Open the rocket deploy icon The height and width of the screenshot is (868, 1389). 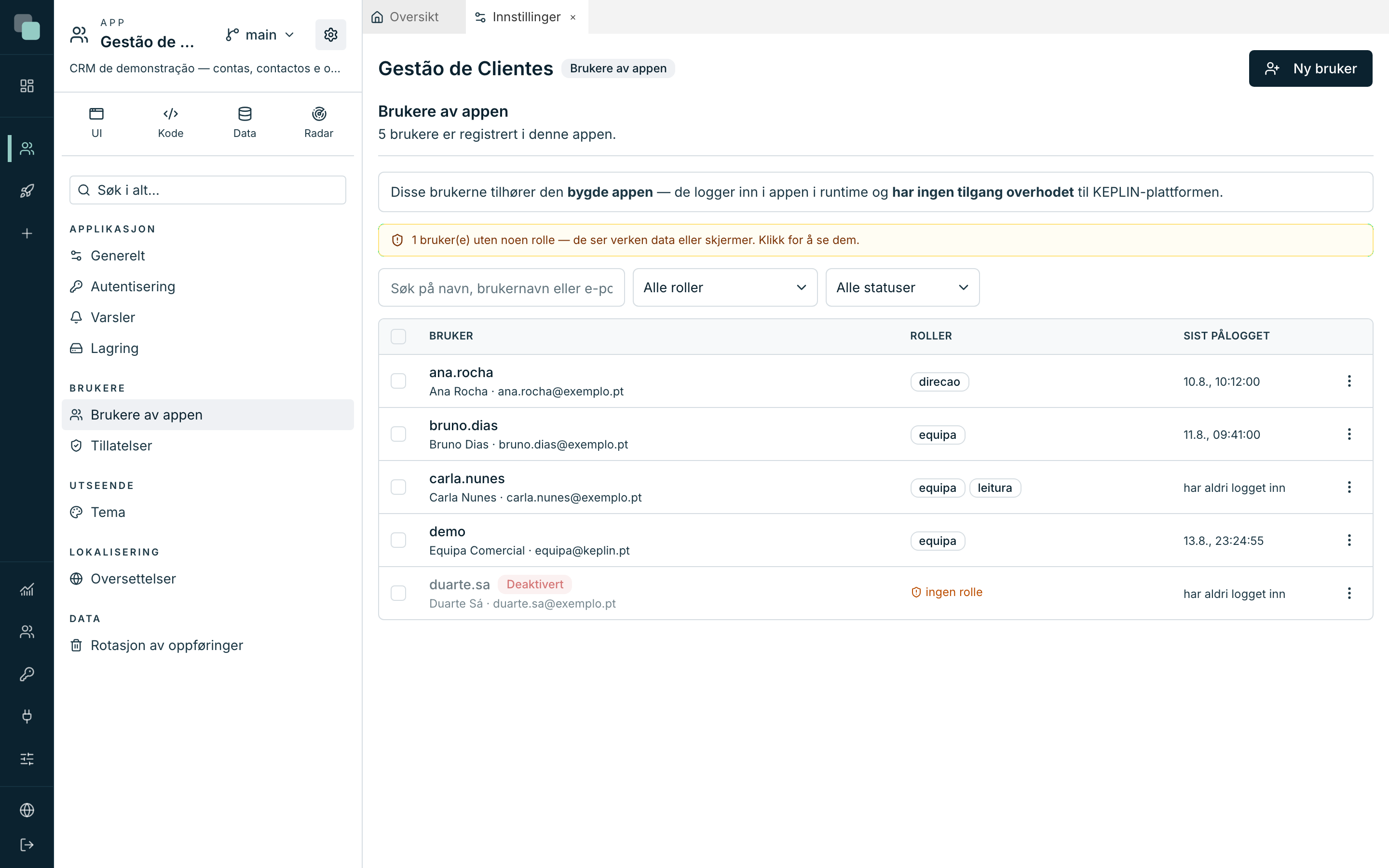pyautogui.click(x=27, y=190)
